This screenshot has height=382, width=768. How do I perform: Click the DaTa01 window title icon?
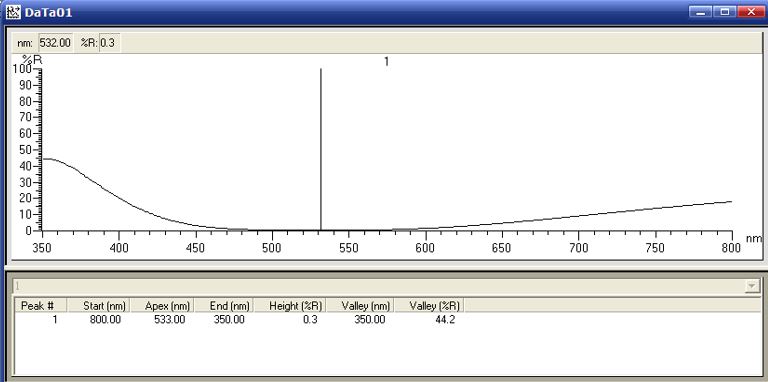(13, 12)
